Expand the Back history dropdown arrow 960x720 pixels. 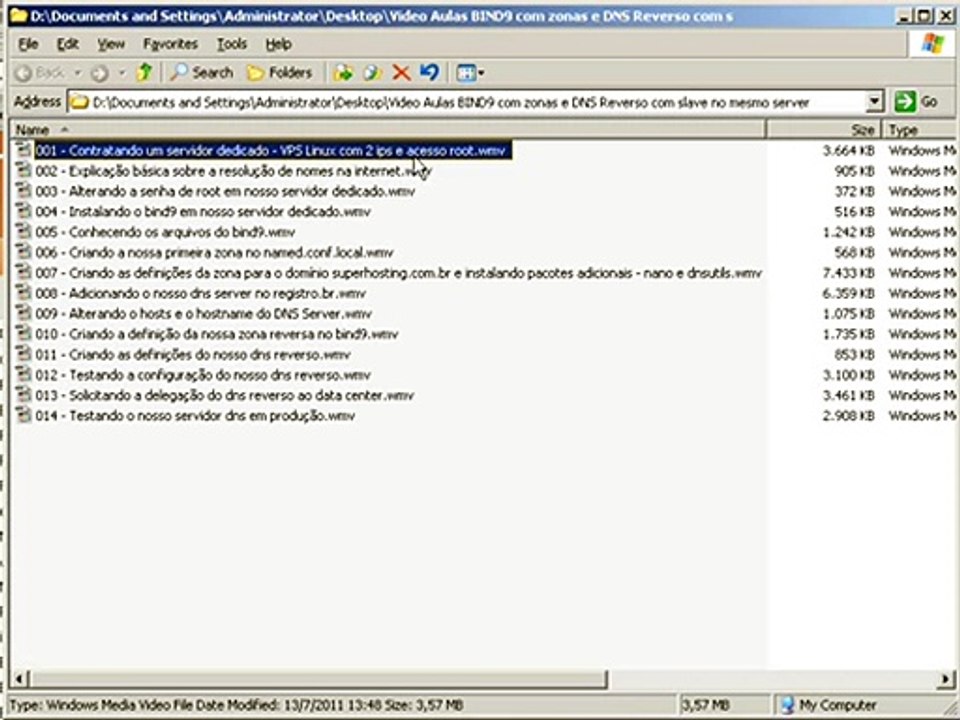[x=78, y=73]
